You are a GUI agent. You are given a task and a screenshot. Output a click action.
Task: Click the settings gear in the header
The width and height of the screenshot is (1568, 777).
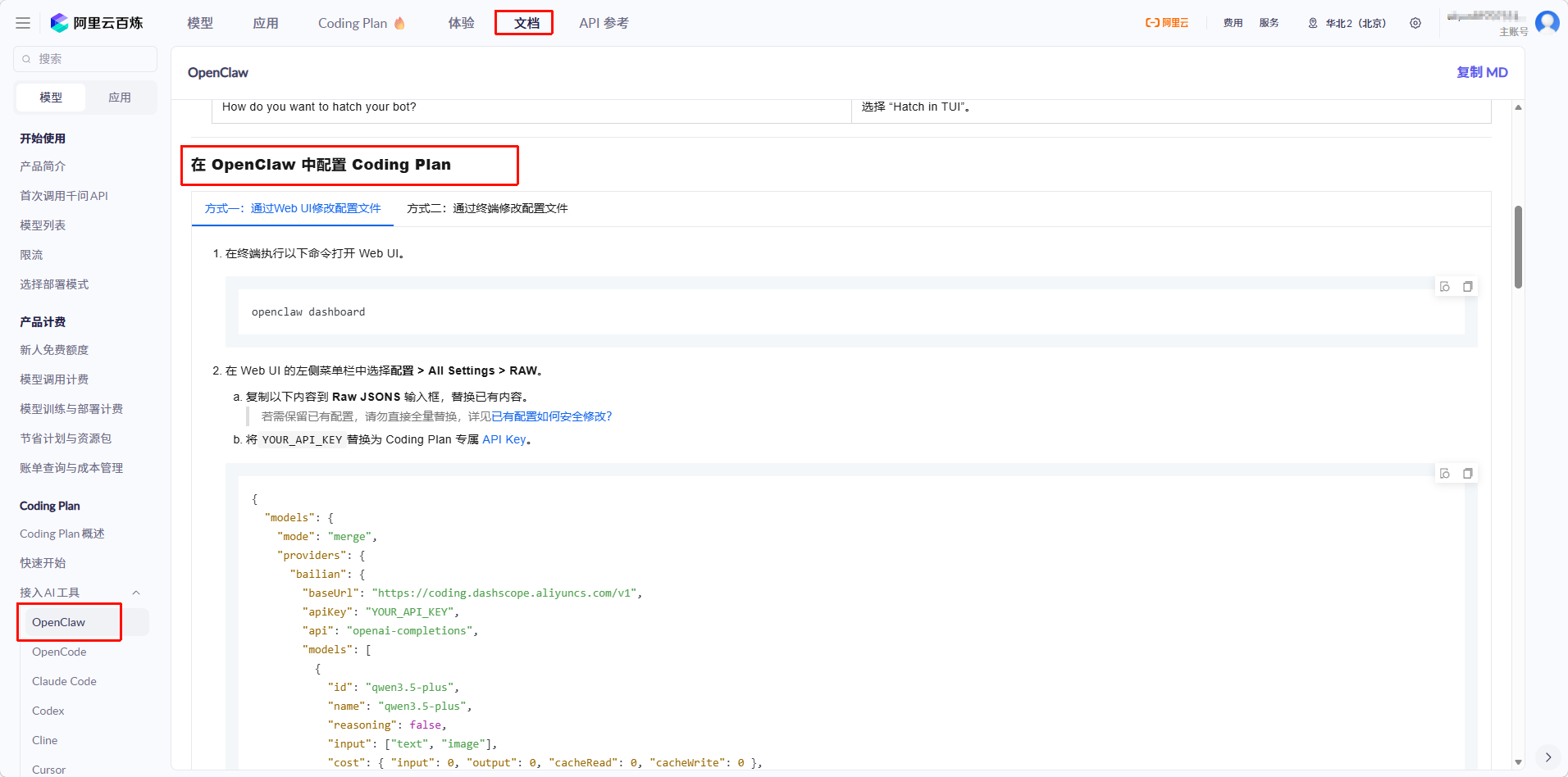click(x=1415, y=23)
